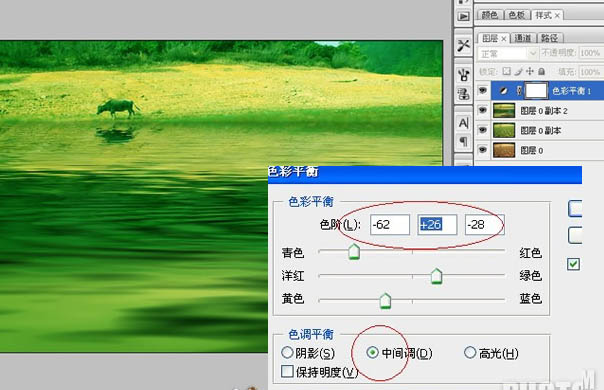Click the 青色–红色 slider handle

point(354,252)
